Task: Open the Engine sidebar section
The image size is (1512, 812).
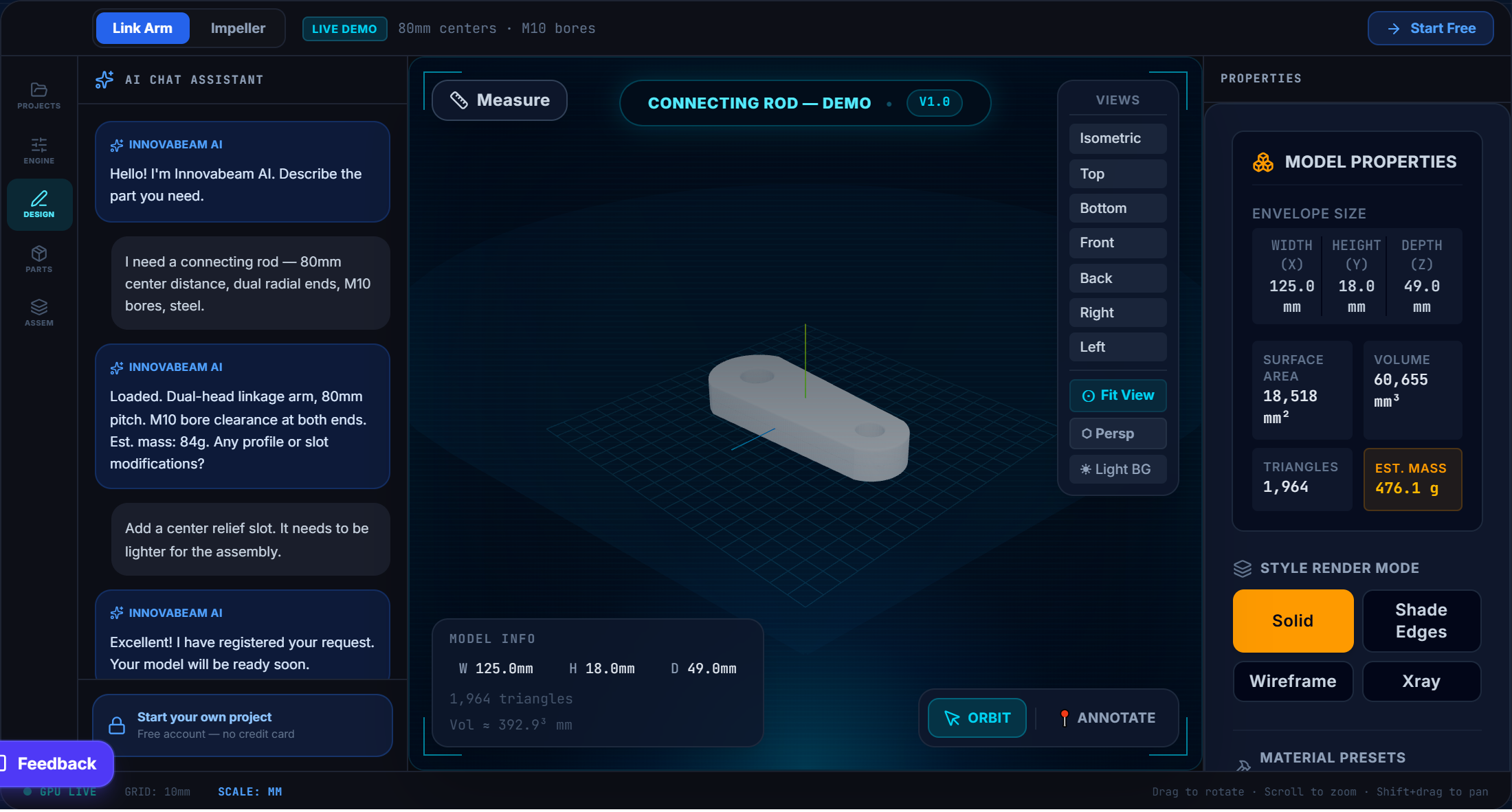Action: 39,150
